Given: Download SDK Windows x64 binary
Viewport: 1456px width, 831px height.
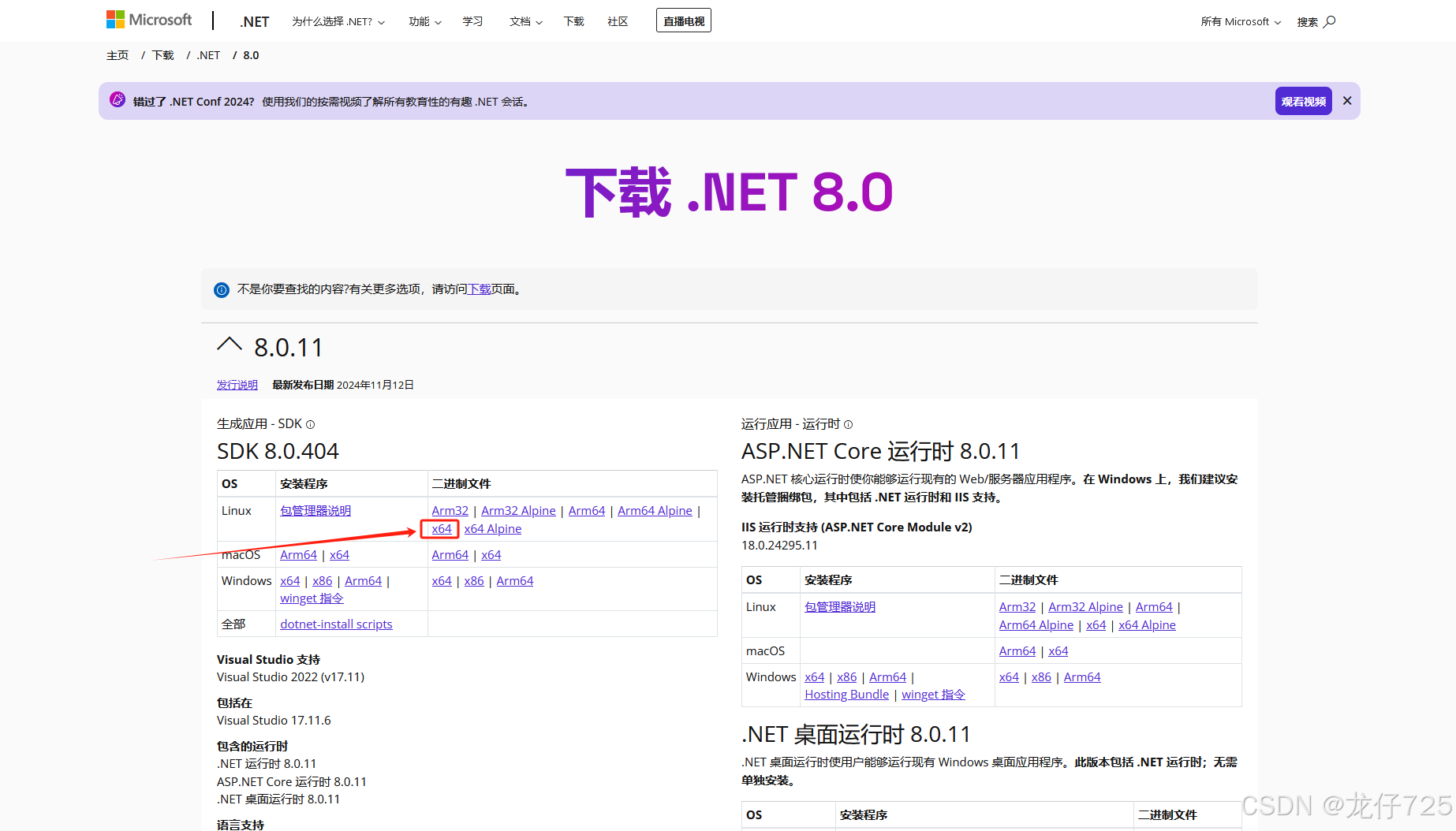Looking at the screenshot, I should coord(442,581).
